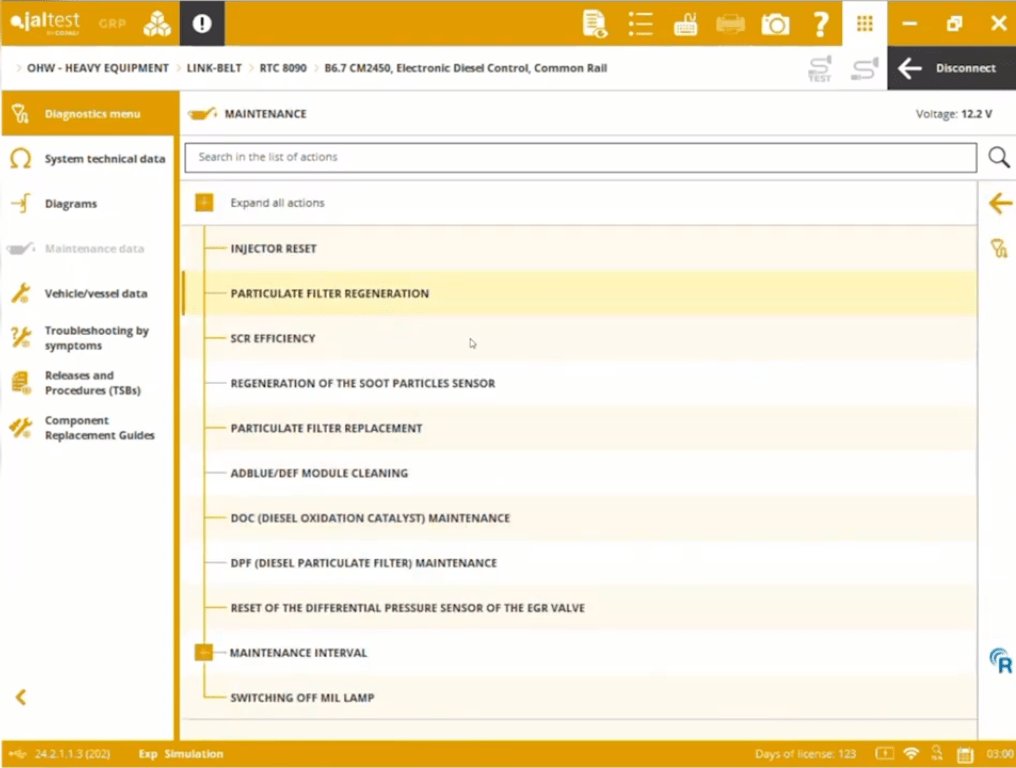
Task: Select Particulate Filter Regeneration action
Action: 329,293
